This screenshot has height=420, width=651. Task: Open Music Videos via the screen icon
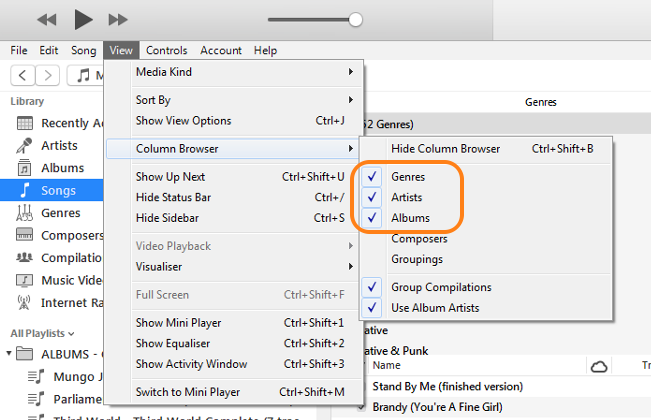[24, 281]
